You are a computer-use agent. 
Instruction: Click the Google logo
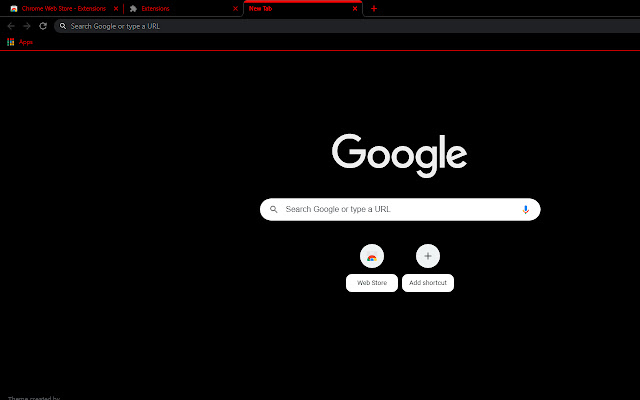coord(400,156)
